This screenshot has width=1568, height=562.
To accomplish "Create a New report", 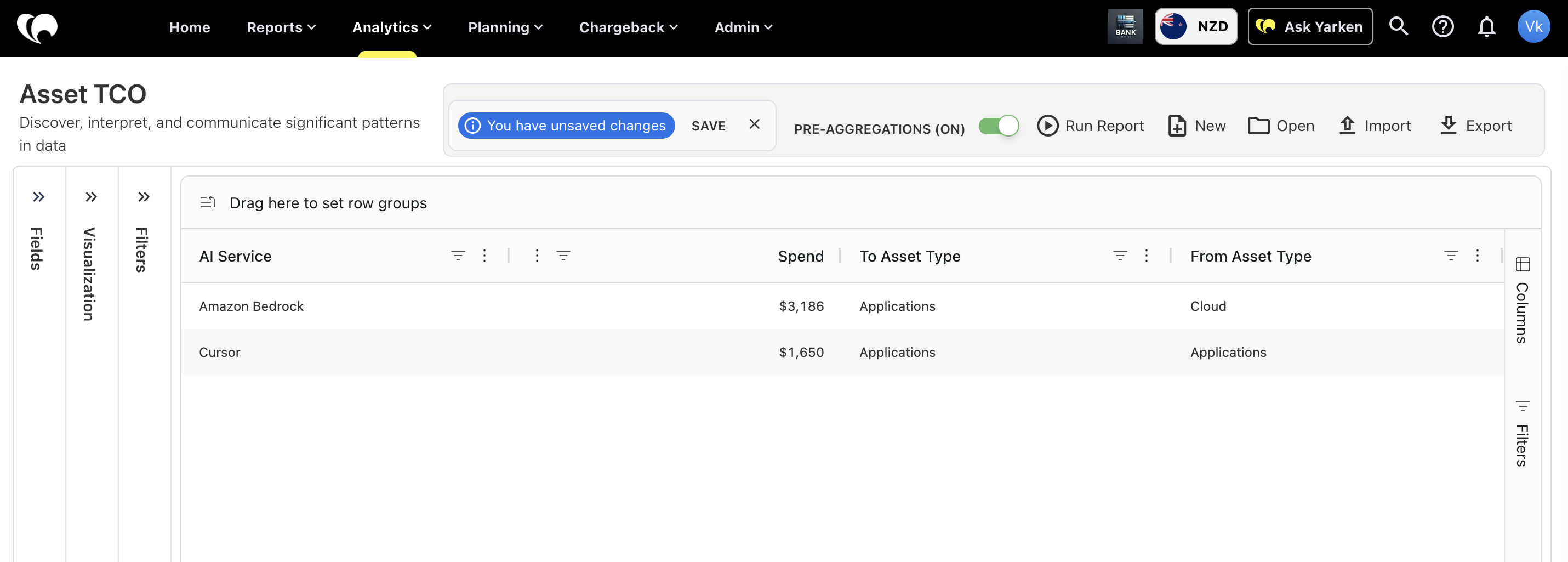I will [1197, 126].
